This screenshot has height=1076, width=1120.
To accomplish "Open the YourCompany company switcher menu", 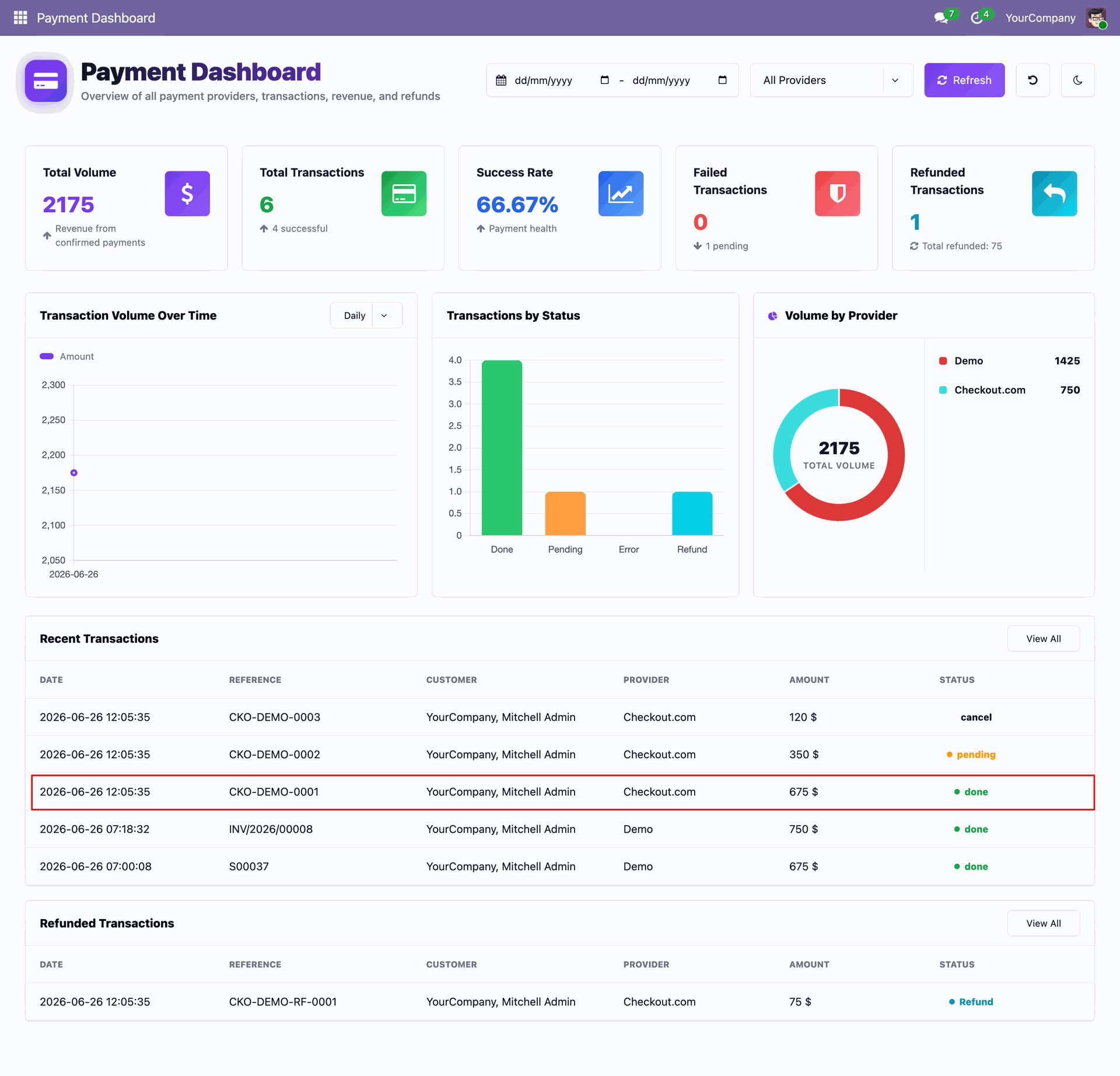I will pos(1040,17).
